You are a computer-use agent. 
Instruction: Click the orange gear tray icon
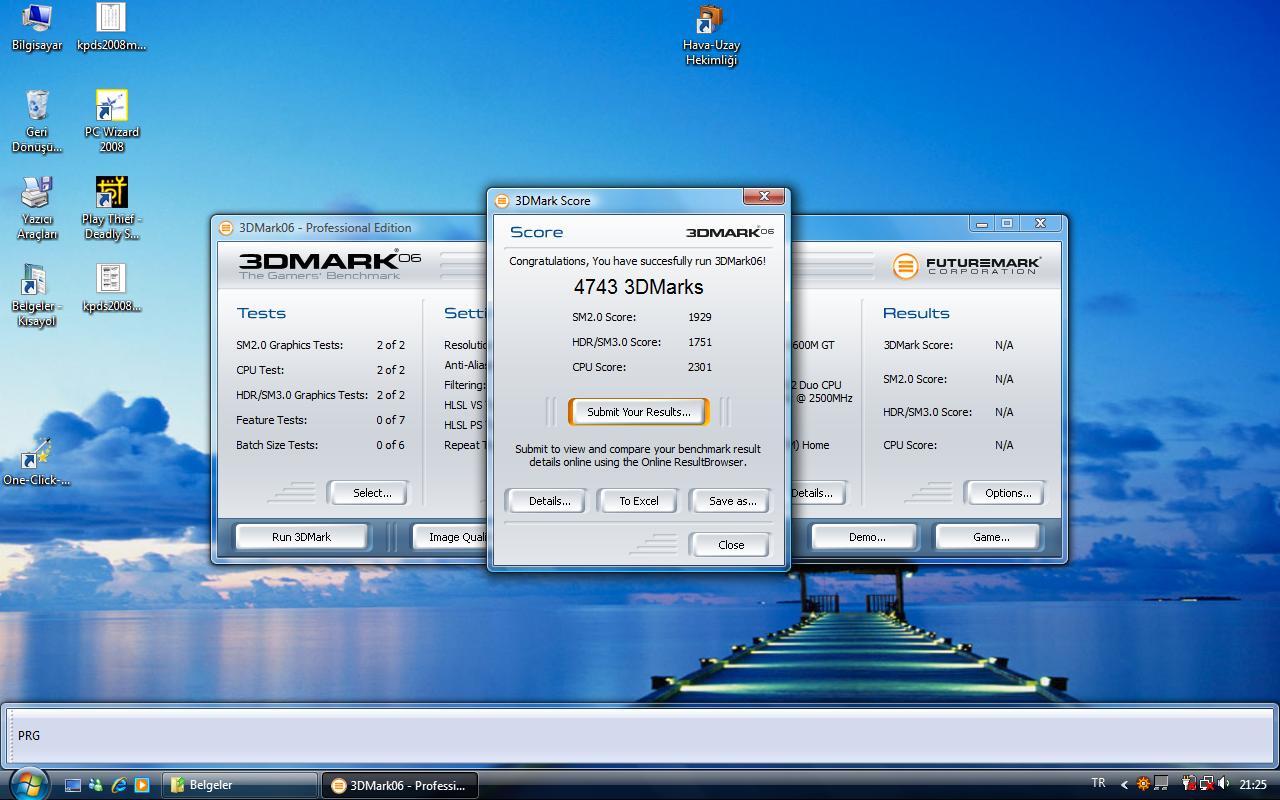click(1143, 784)
